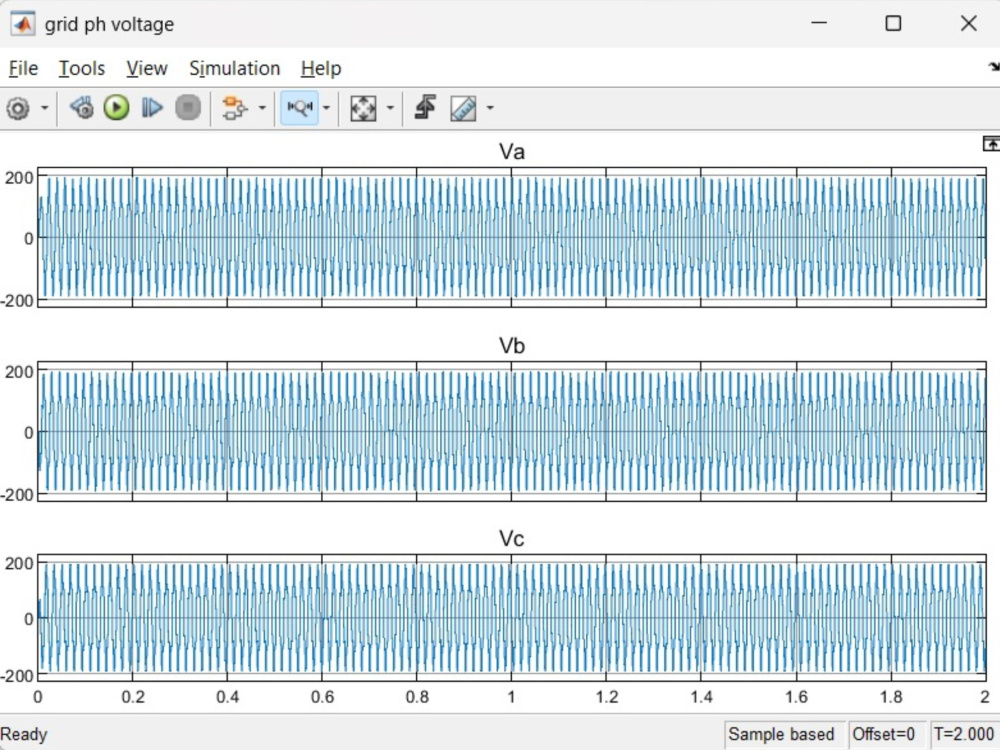The width and height of the screenshot is (1000, 750).
Task: Click the Offset=0 status entry
Action: coord(885,734)
